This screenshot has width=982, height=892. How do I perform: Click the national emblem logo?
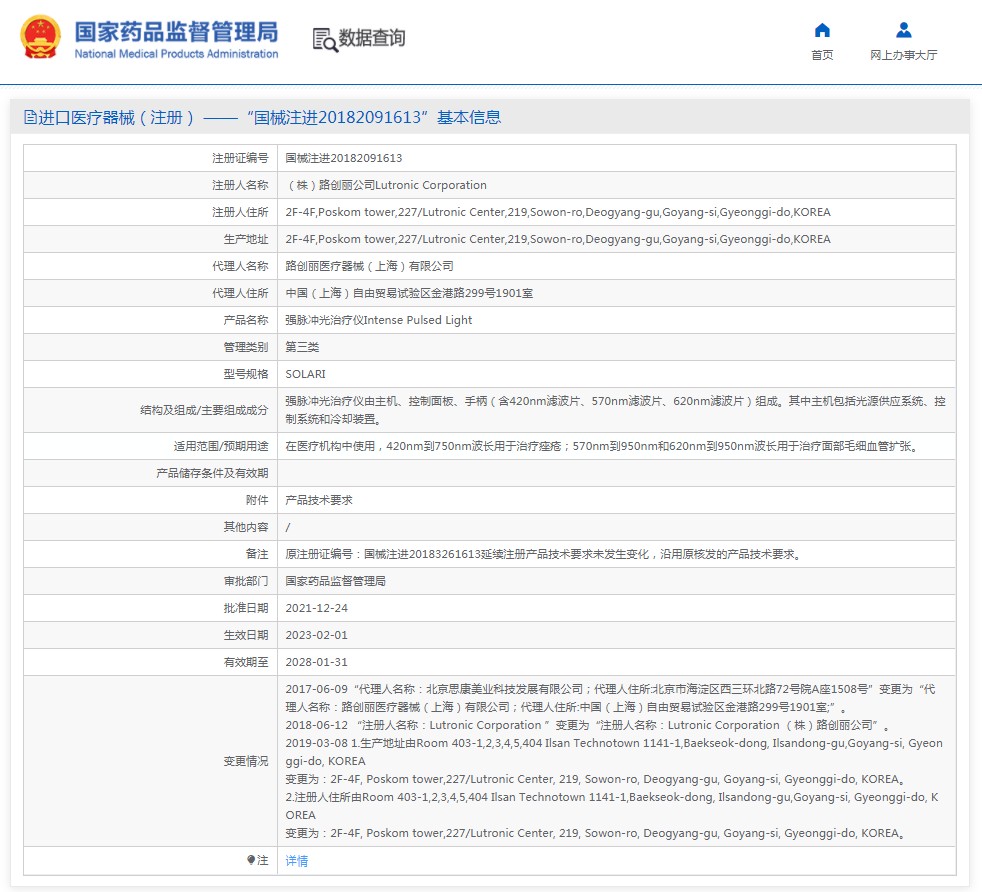pos(41,37)
